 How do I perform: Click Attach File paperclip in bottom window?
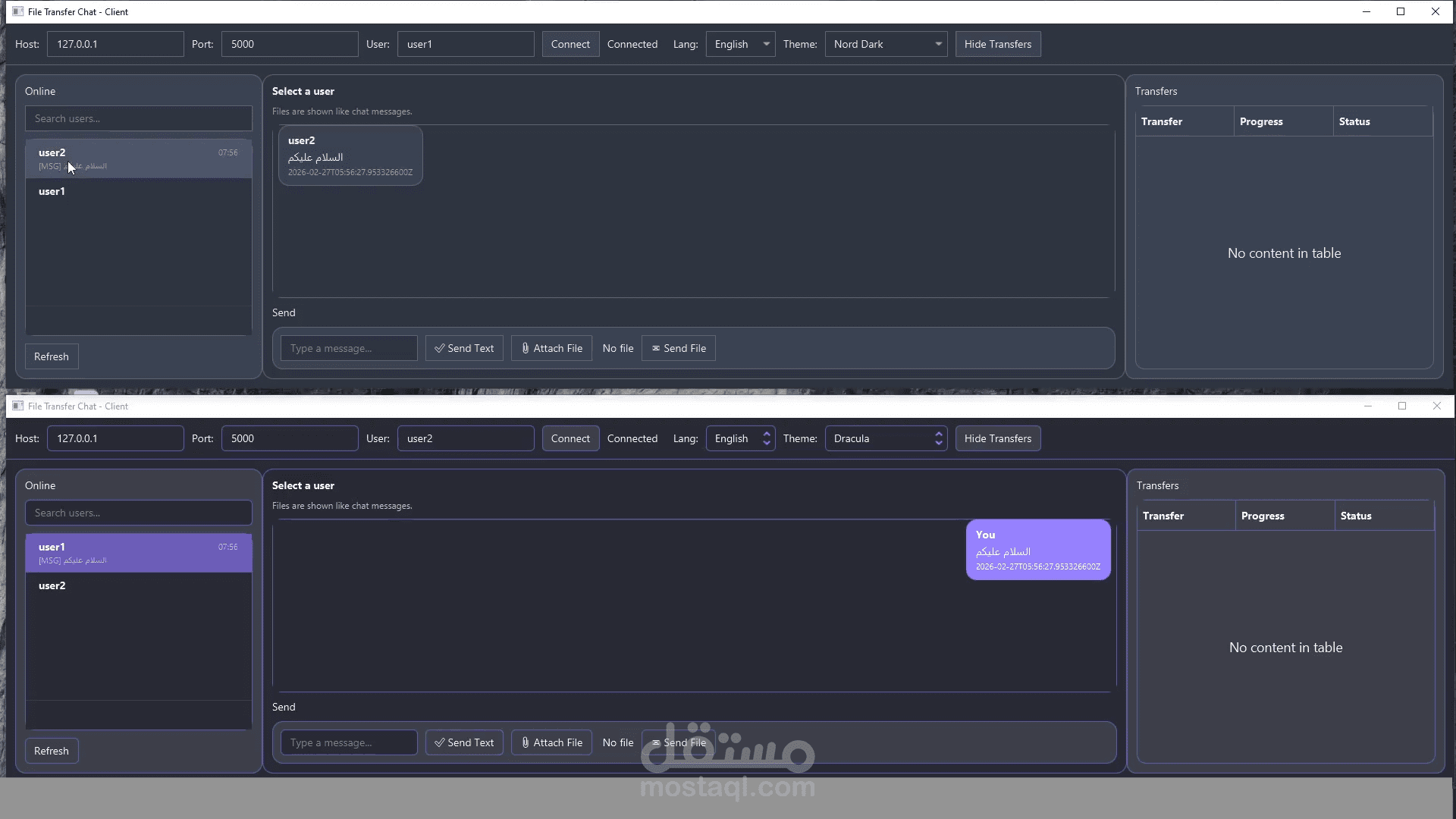[526, 742]
